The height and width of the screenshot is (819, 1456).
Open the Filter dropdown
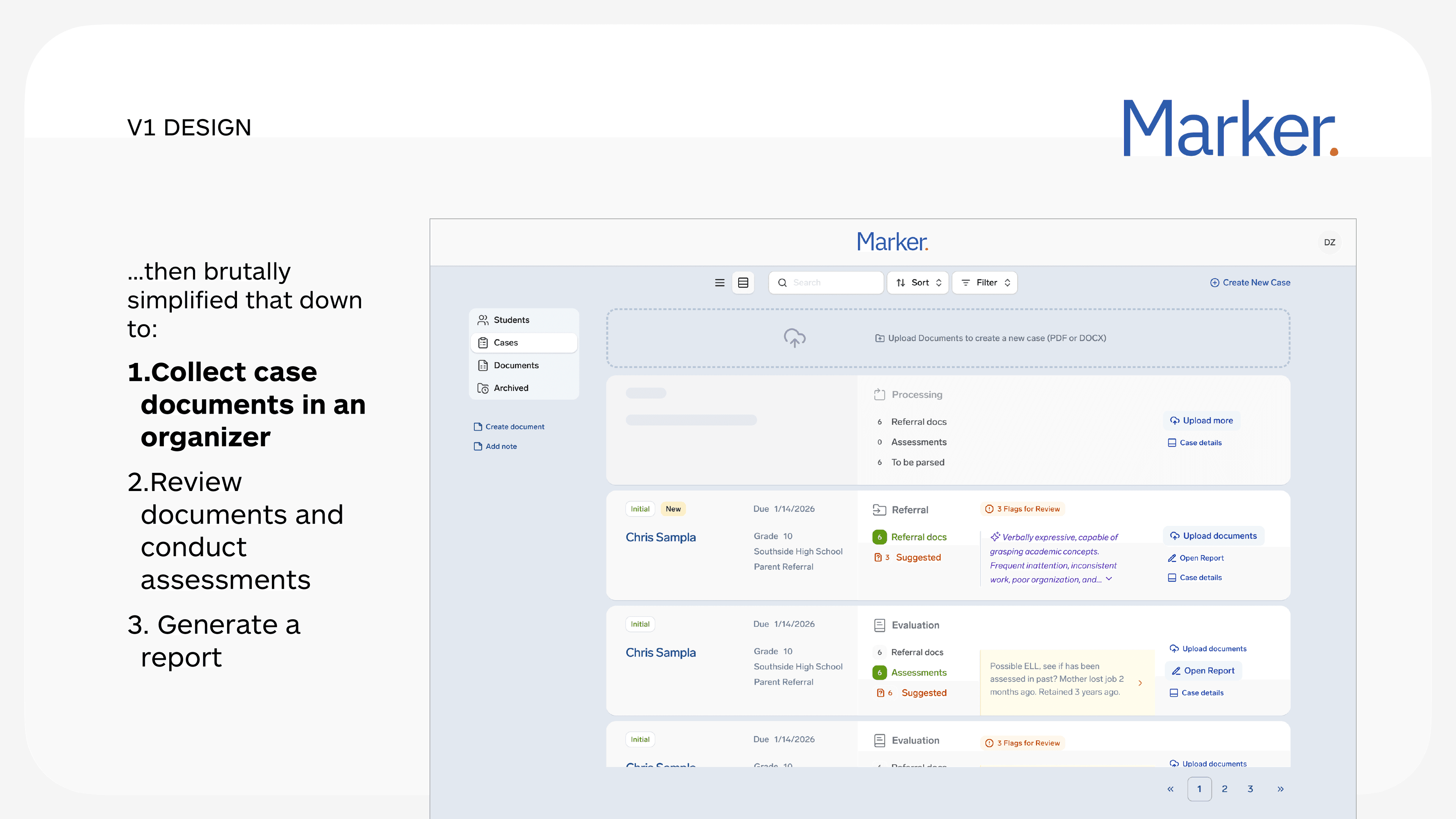[984, 282]
